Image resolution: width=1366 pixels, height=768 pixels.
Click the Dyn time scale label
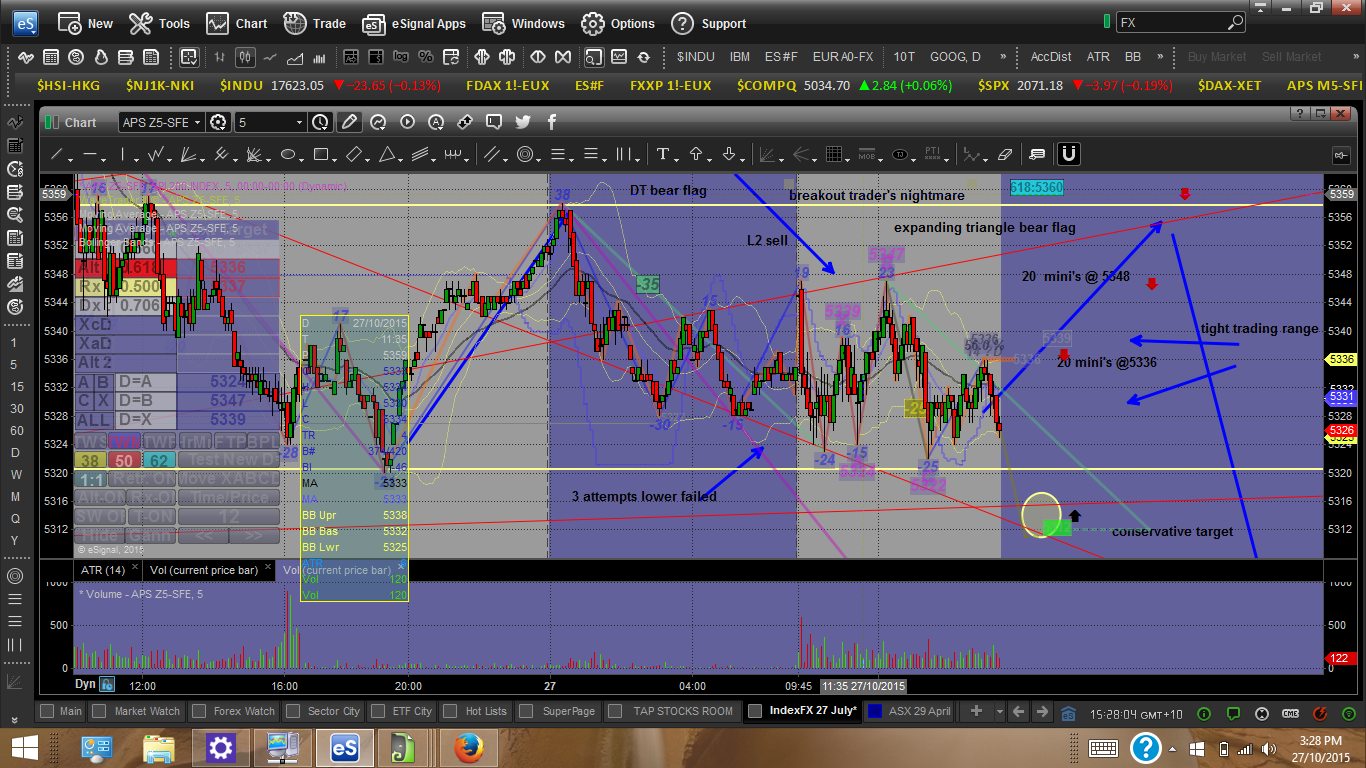tap(86, 685)
